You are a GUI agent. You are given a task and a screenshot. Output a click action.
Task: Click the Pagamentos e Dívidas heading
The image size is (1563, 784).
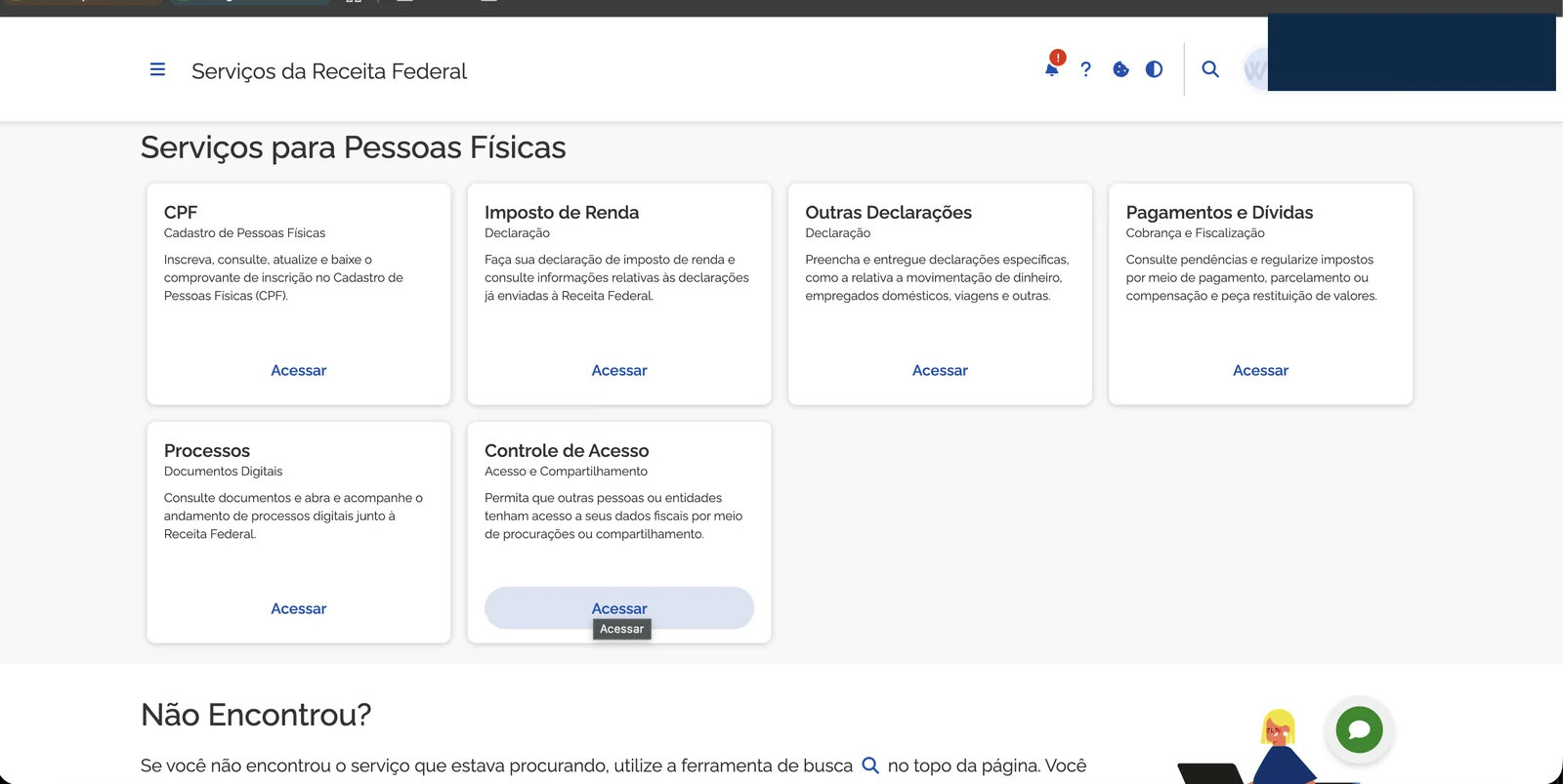coord(1219,212)
